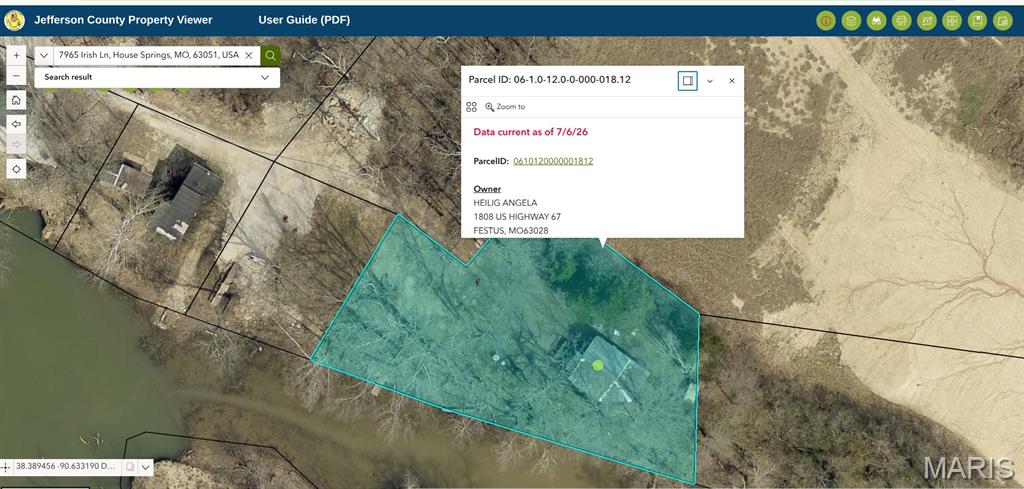
Task: Return to the default Home extent
Action: 16,101
